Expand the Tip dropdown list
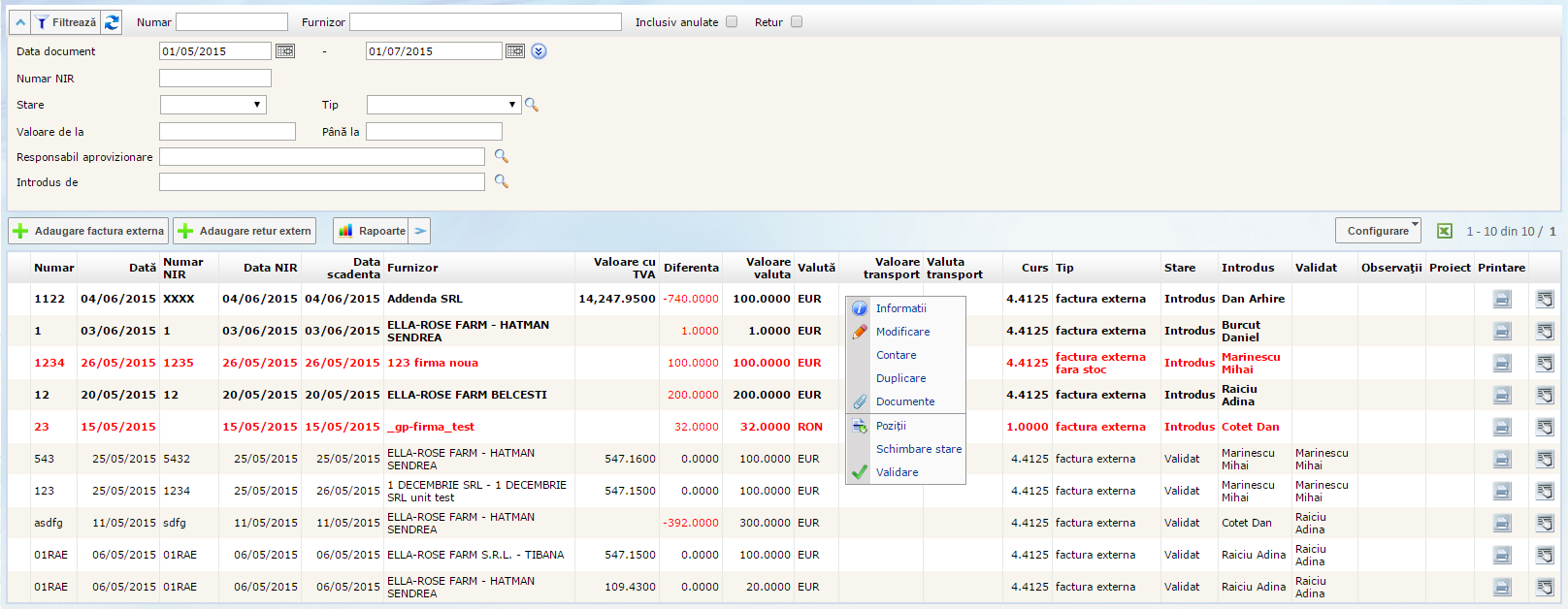Image resolution: width=1568 pixels, height=609 pixels. pos(443,105)
